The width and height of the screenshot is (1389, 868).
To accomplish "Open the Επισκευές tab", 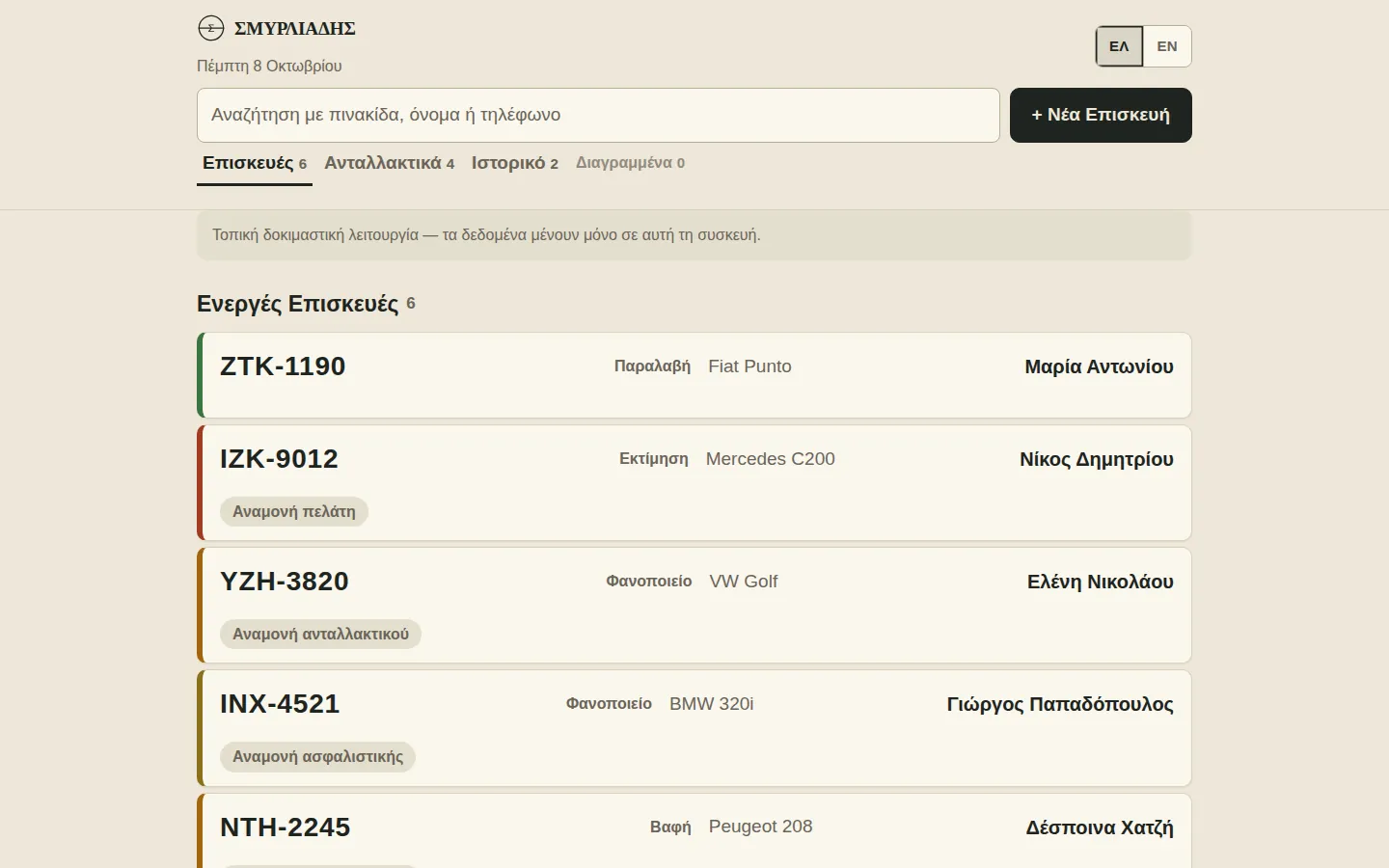I will [255, 163].
